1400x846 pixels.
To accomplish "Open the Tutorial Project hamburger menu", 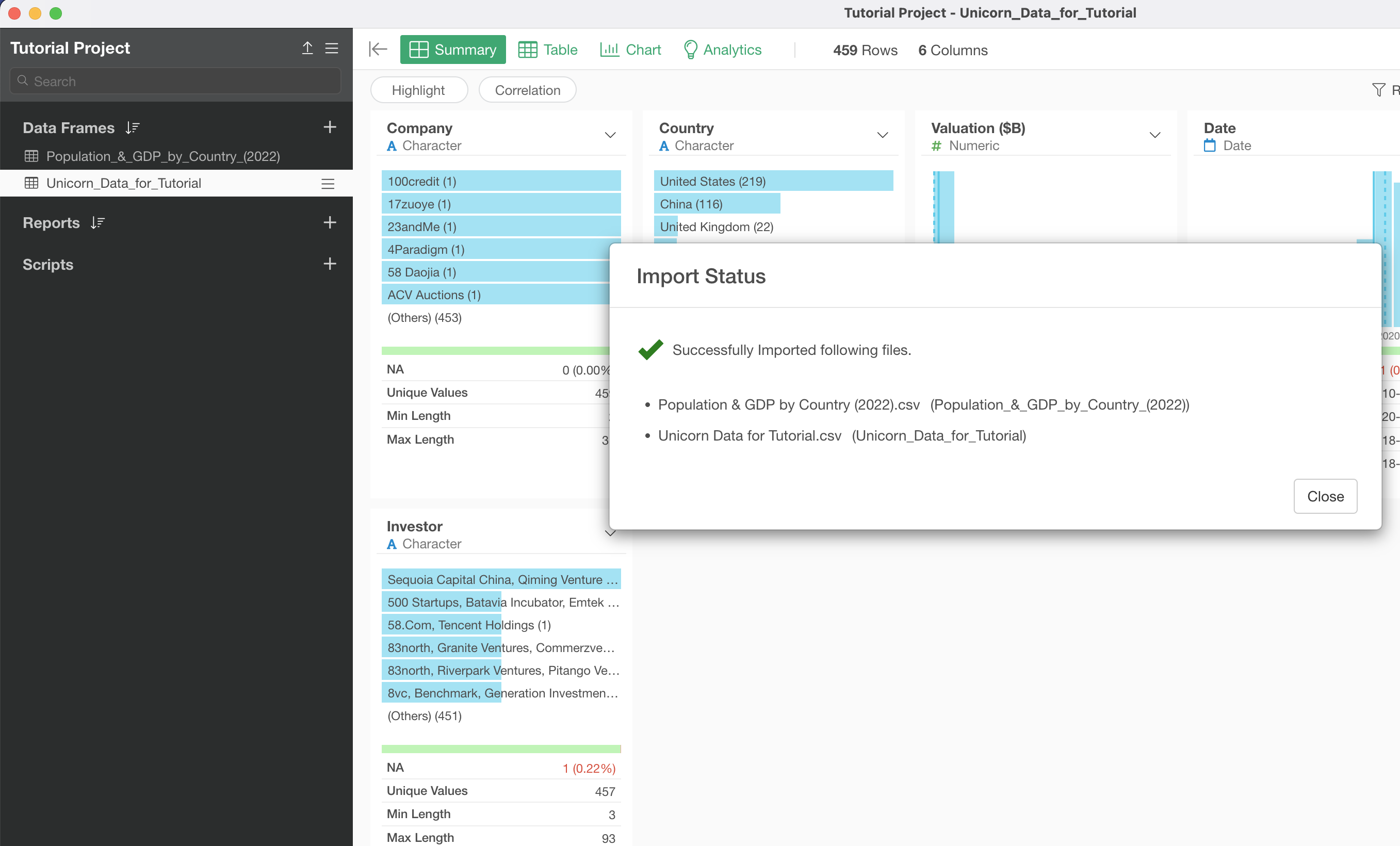I will 332,48.
